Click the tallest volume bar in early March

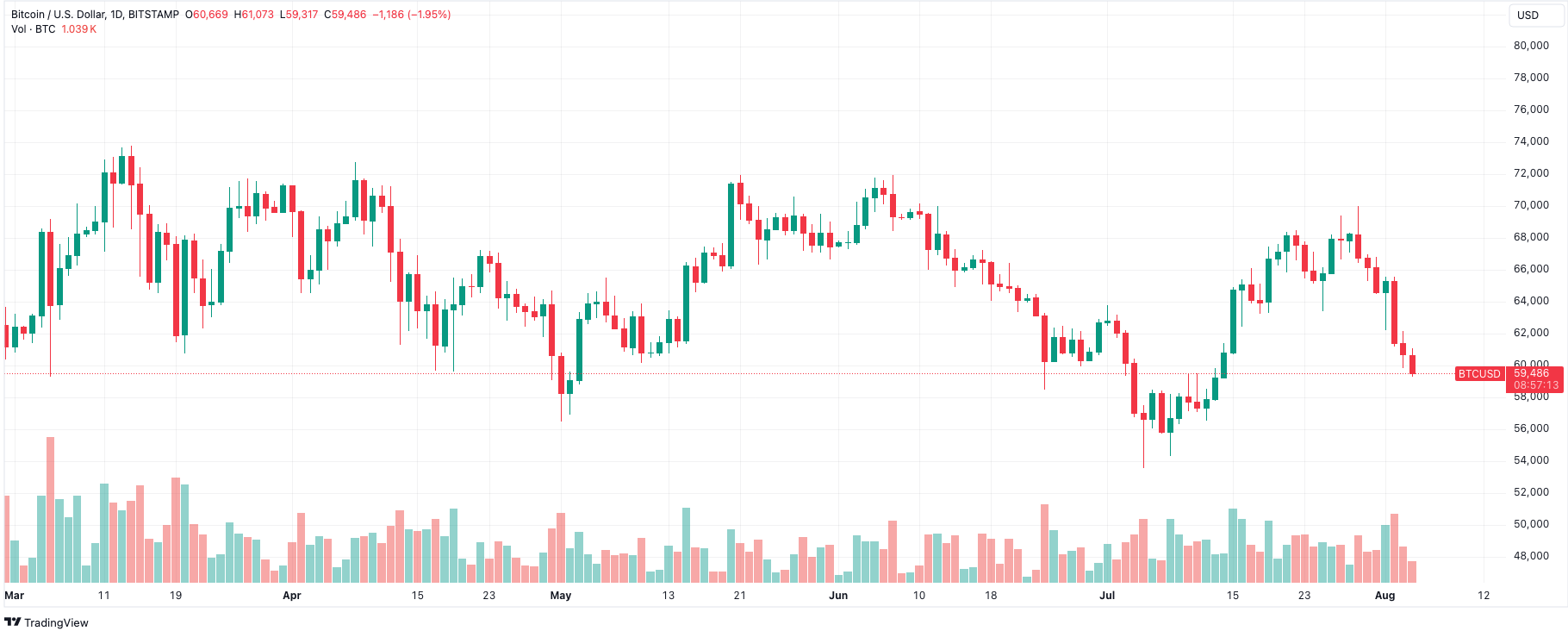tap(50, 510)
